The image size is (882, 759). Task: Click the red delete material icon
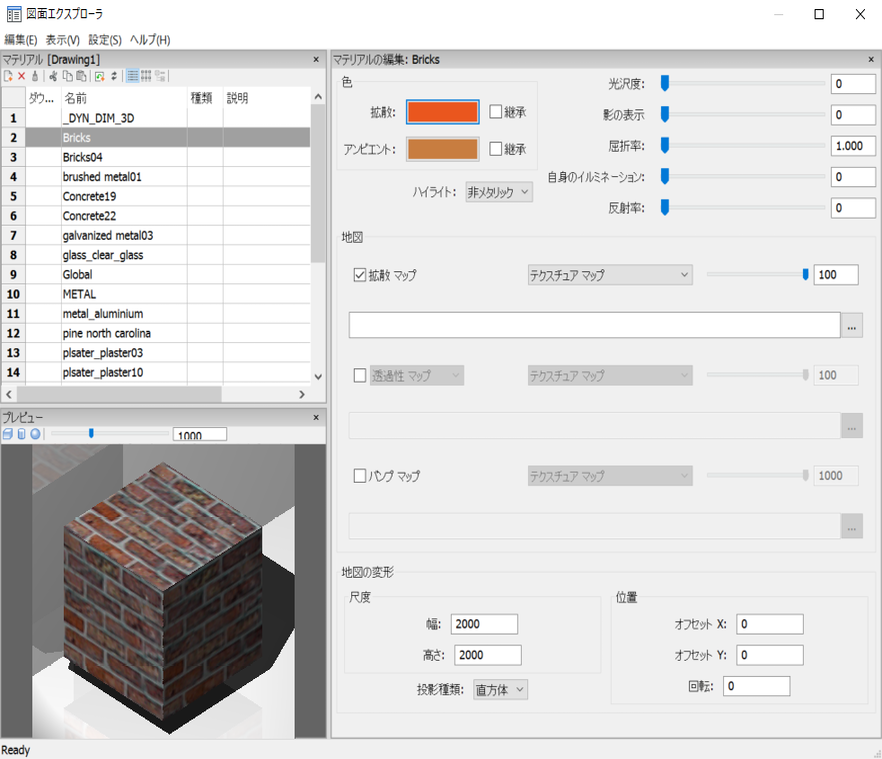coord(21,76)
